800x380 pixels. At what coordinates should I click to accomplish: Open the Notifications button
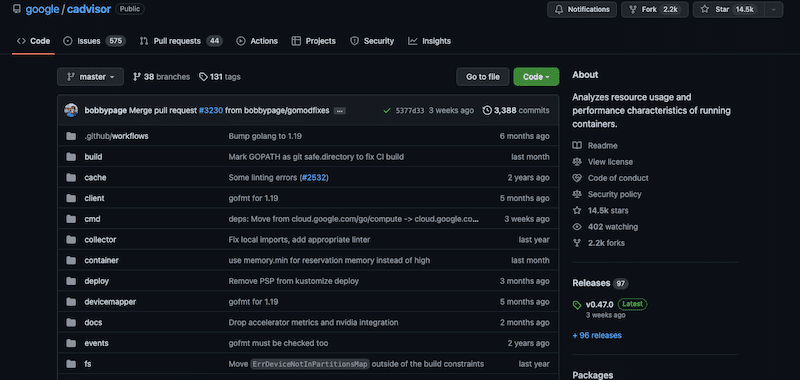(582, 10)
